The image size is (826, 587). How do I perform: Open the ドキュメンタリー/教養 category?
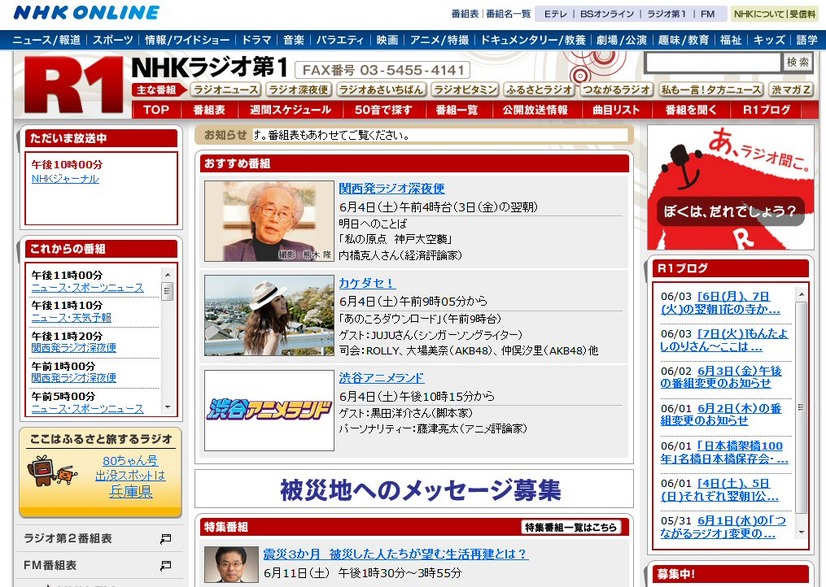[533, 40]
